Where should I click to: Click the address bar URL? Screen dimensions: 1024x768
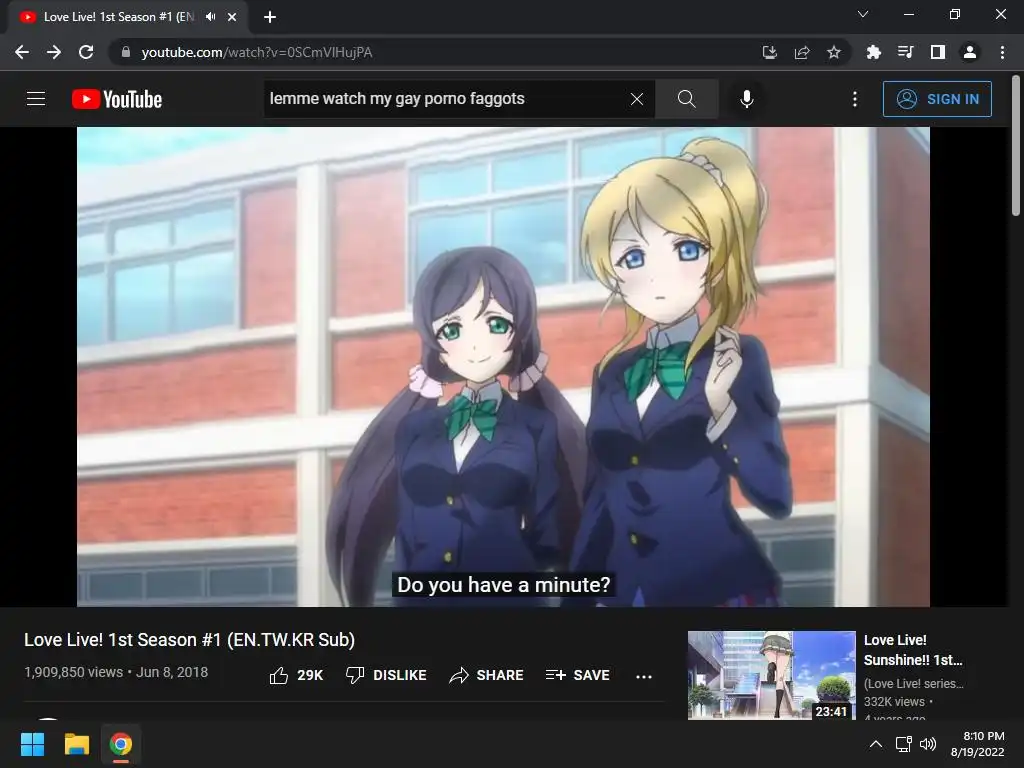coord(257,52)
